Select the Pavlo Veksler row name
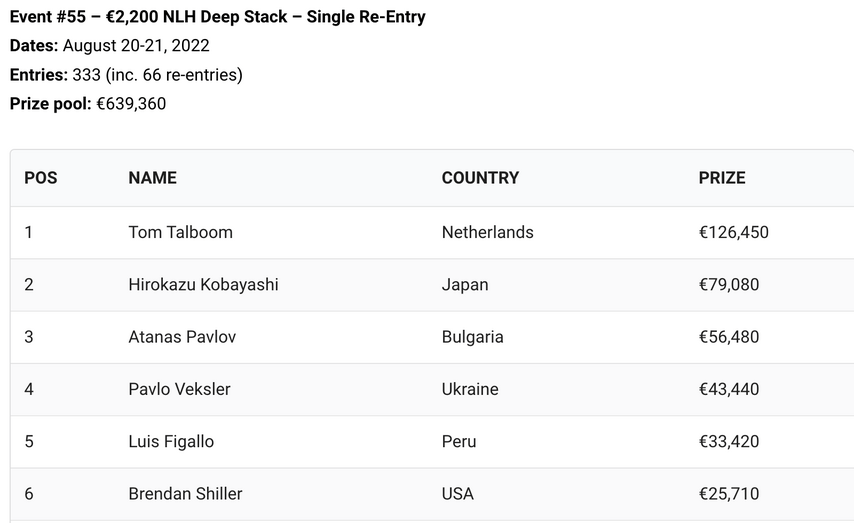Viewport: 854px width, 523px height. coord(179,389)
